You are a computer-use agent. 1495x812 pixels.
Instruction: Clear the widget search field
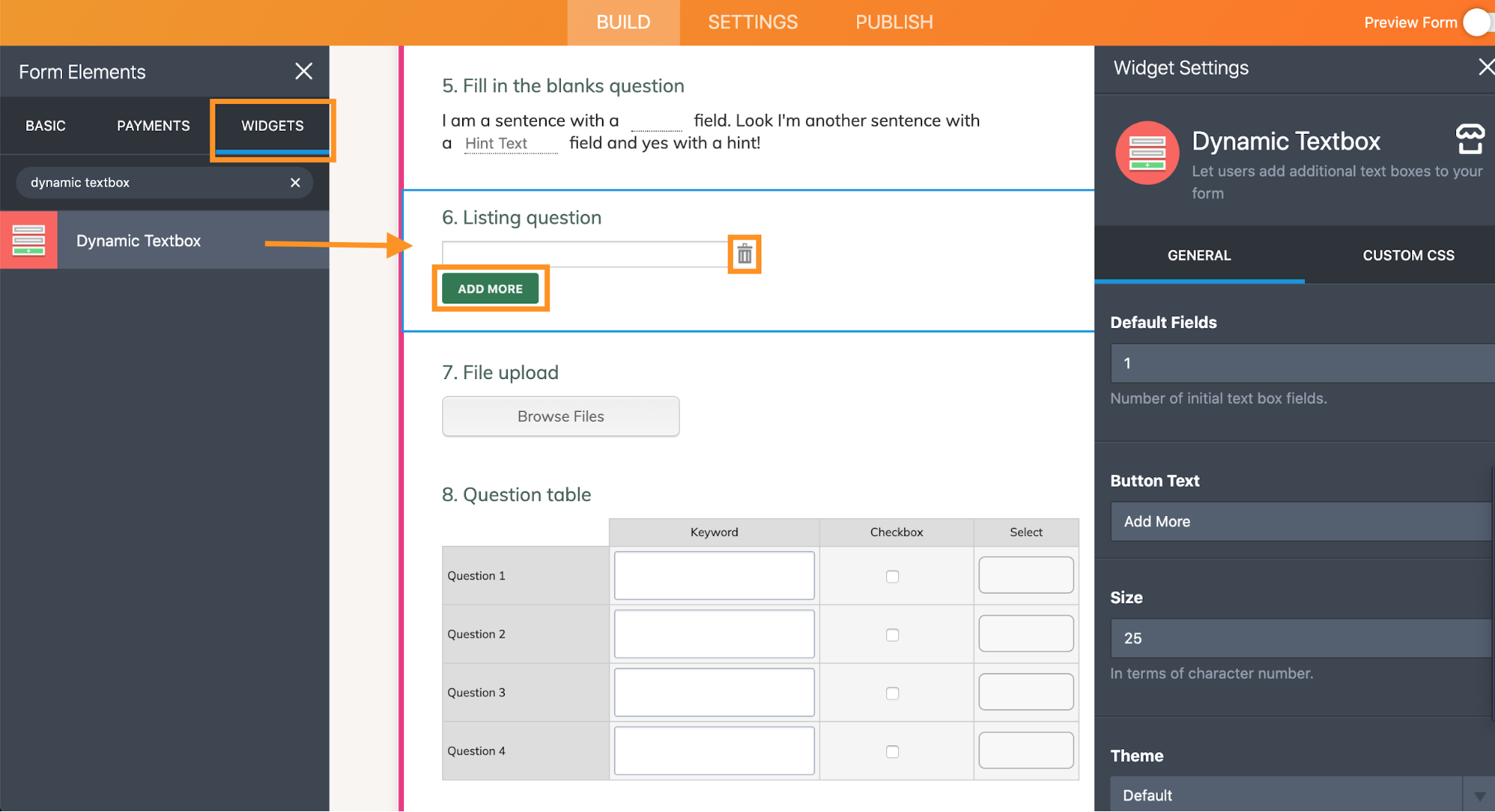coord(295,182)
